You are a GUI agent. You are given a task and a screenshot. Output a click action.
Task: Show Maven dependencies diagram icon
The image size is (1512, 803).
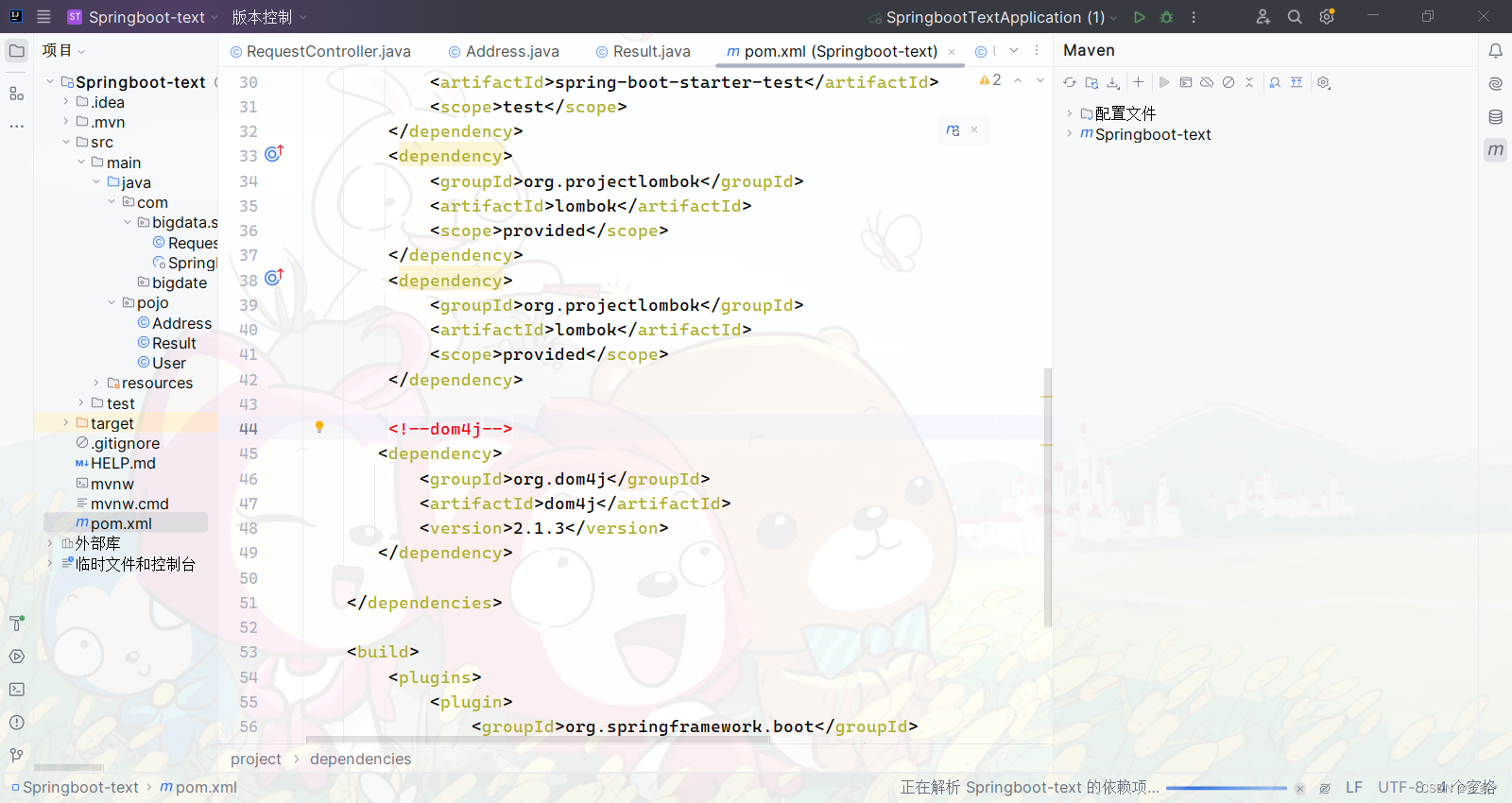(1275, 83)
